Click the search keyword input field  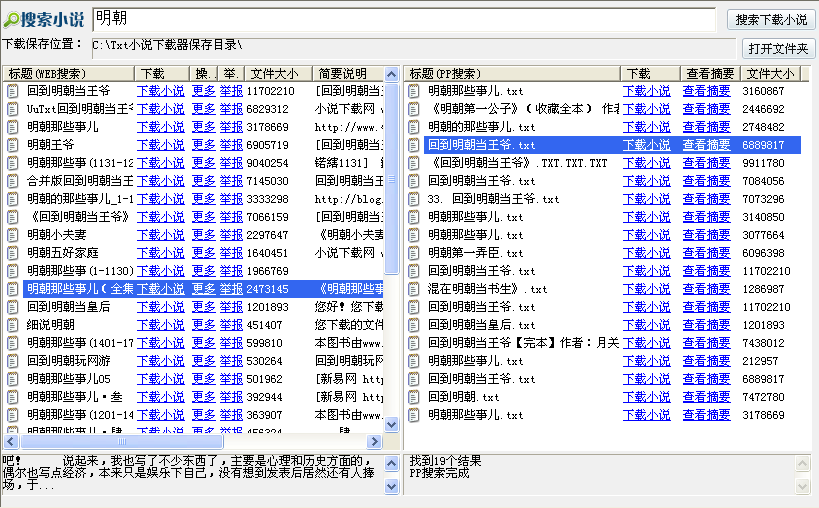click(x=404, y=19)
